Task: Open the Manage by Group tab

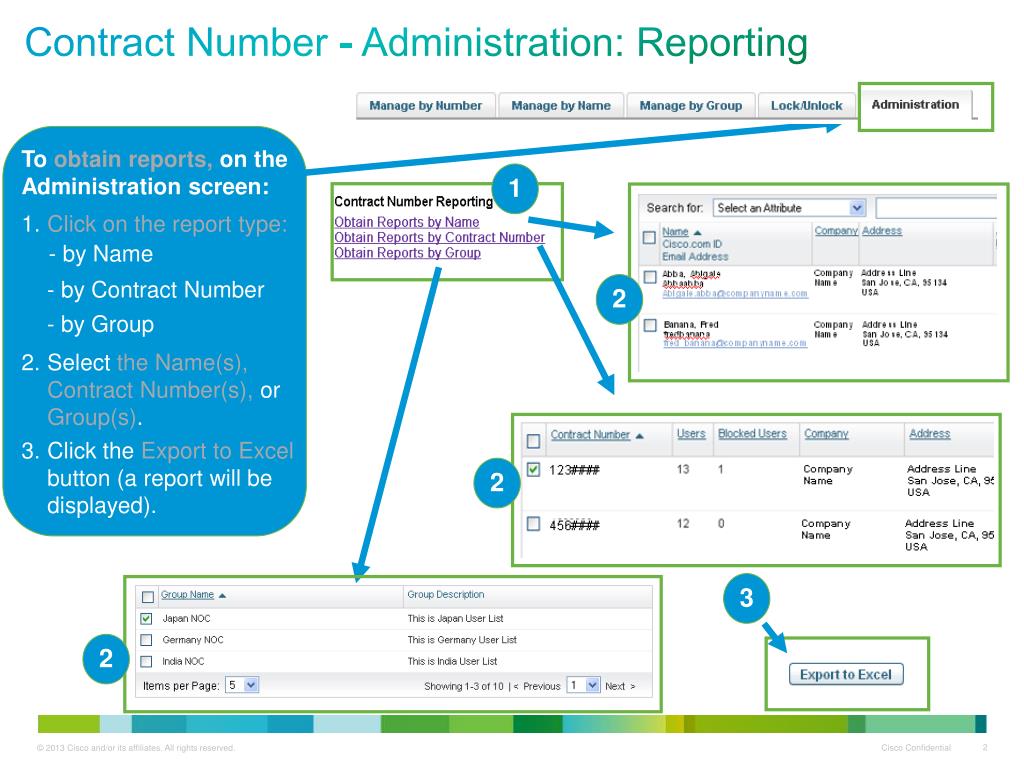Action: pos(690,105)
